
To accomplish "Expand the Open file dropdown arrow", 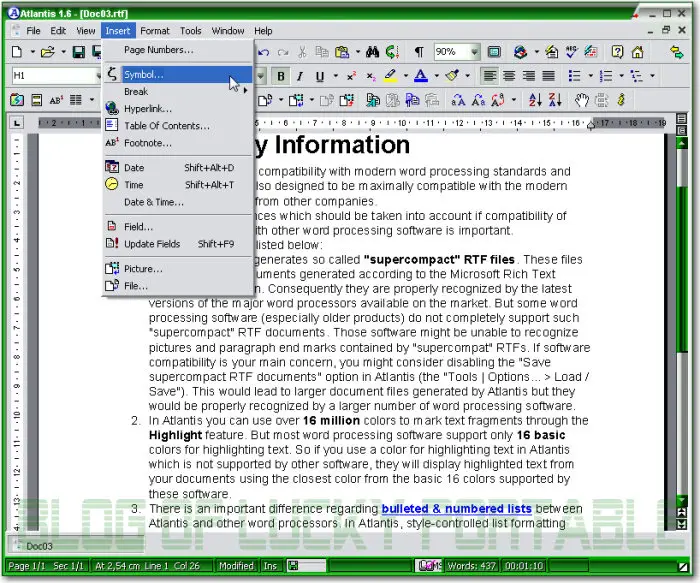I will (63, 52).
